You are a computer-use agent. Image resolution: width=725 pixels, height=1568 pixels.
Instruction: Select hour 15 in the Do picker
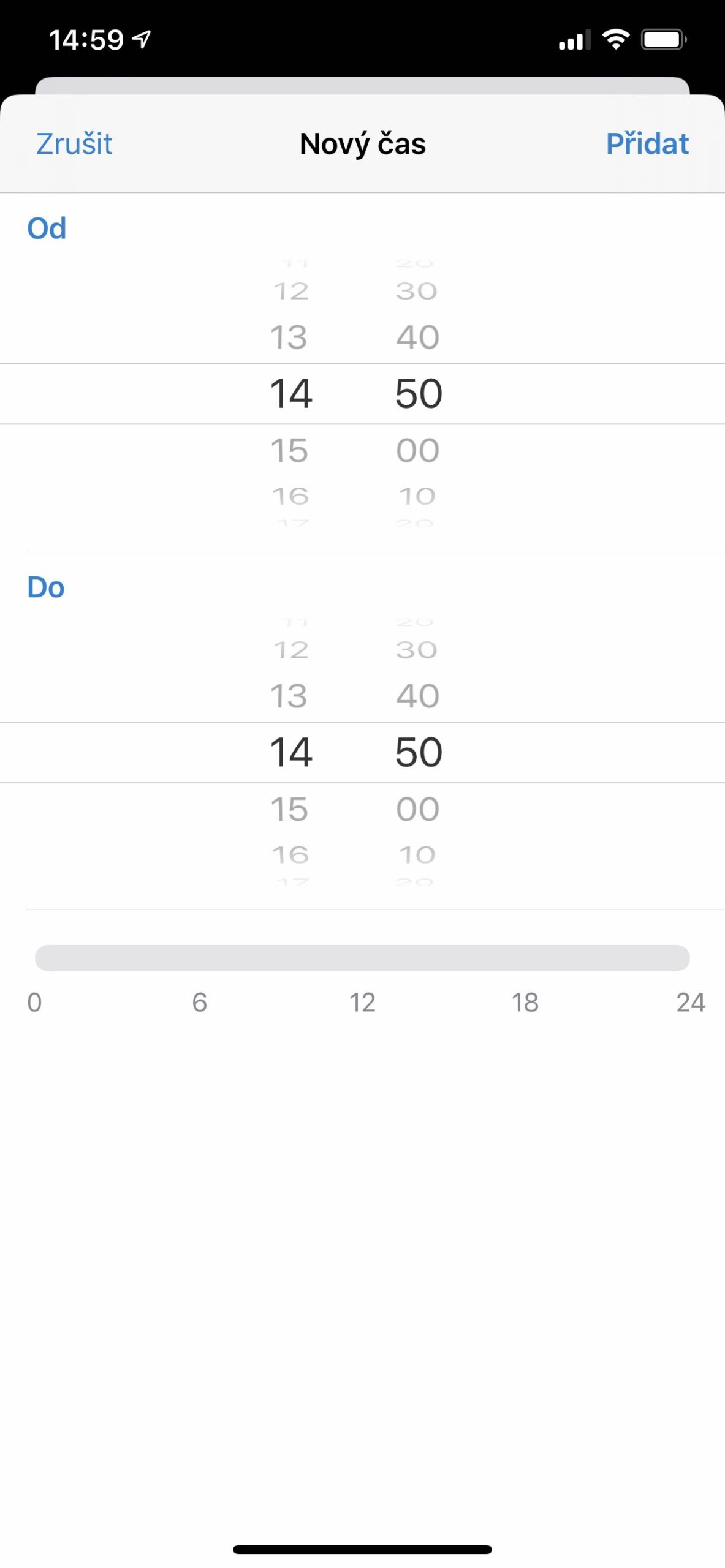[x=289, y=809]
